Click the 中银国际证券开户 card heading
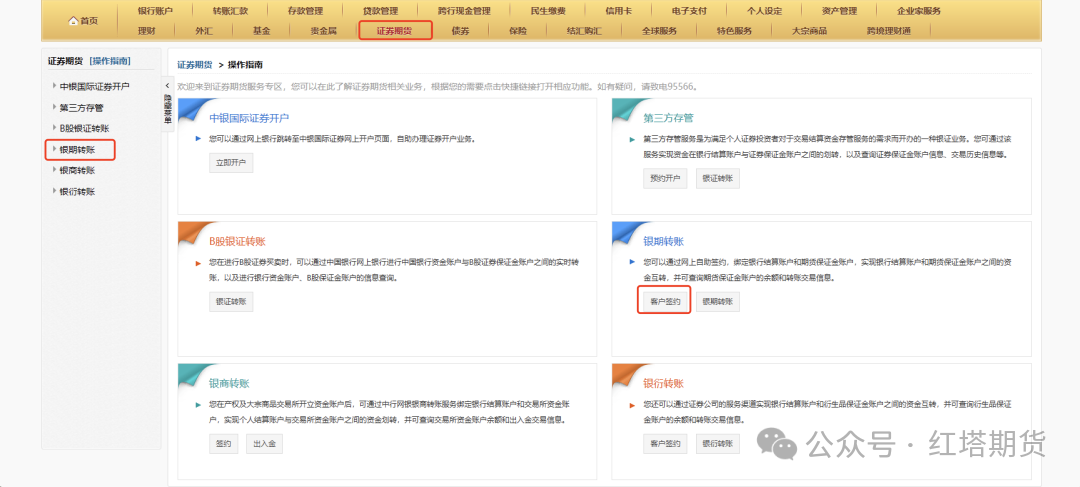 249,118
